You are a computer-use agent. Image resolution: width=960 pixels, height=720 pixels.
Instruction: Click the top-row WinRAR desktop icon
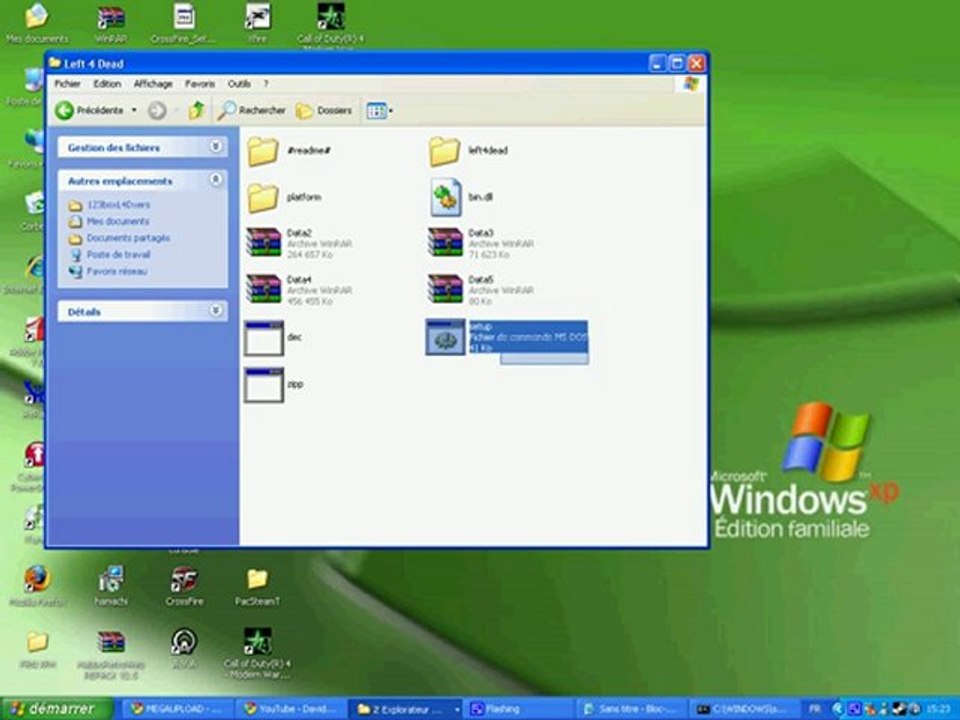click(111, 23)
